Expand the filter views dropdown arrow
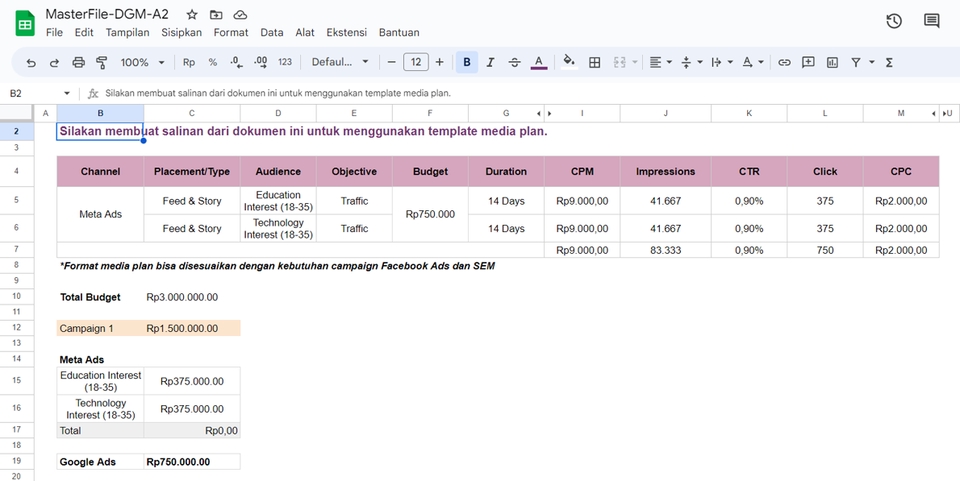 point(872,62)
